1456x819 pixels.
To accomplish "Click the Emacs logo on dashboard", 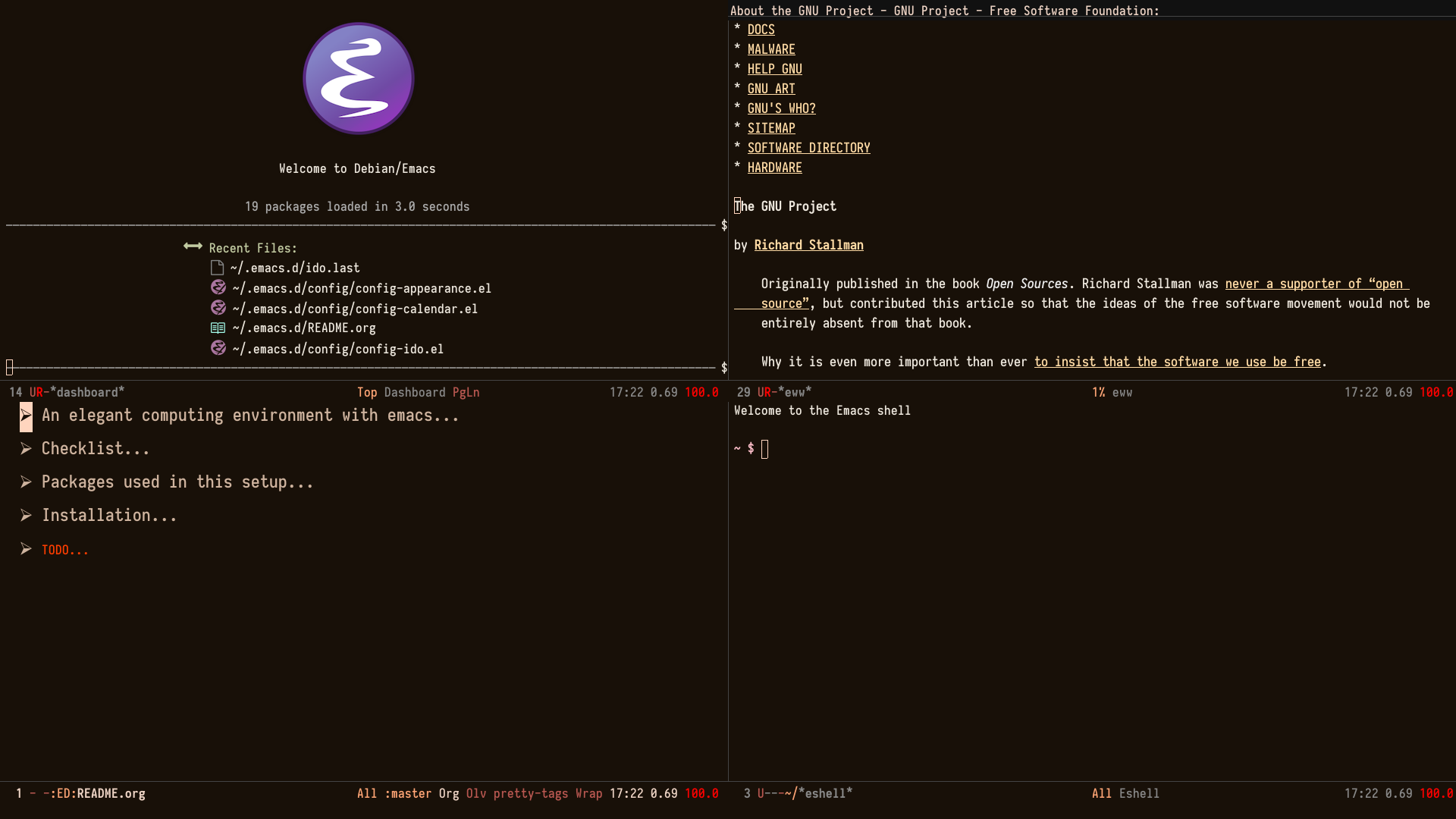I will 358,78.
